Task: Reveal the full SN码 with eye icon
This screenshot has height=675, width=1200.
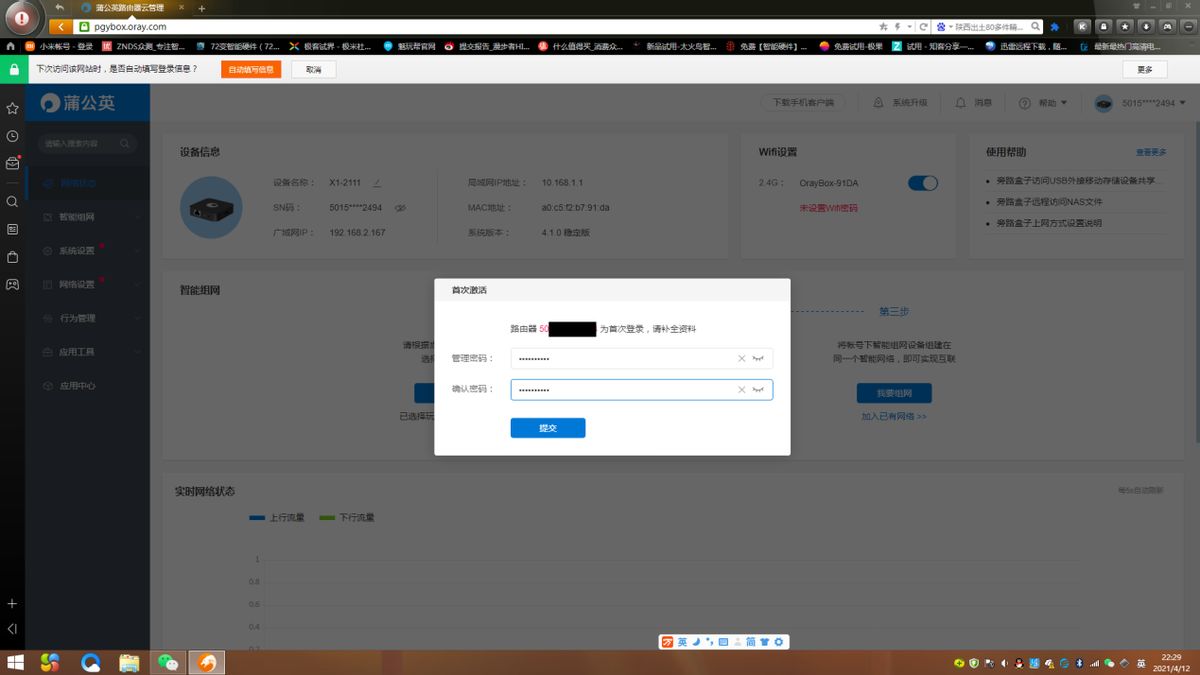Action: (x=400, y=208)
